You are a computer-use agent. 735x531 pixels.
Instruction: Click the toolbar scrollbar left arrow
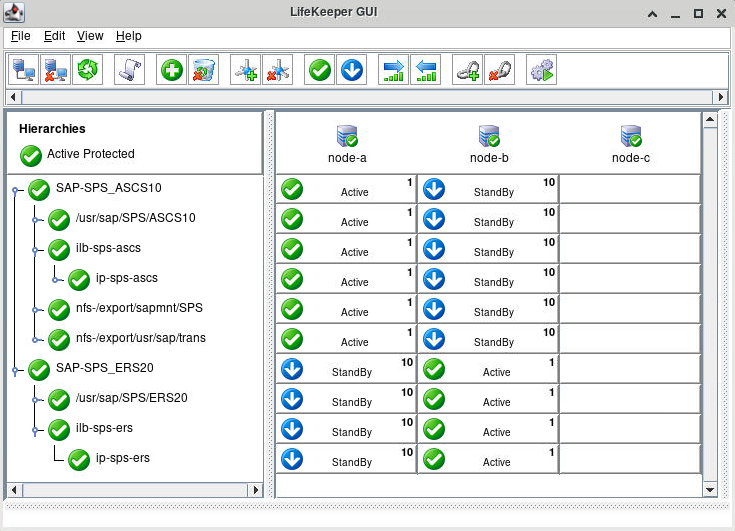[13, 97]
